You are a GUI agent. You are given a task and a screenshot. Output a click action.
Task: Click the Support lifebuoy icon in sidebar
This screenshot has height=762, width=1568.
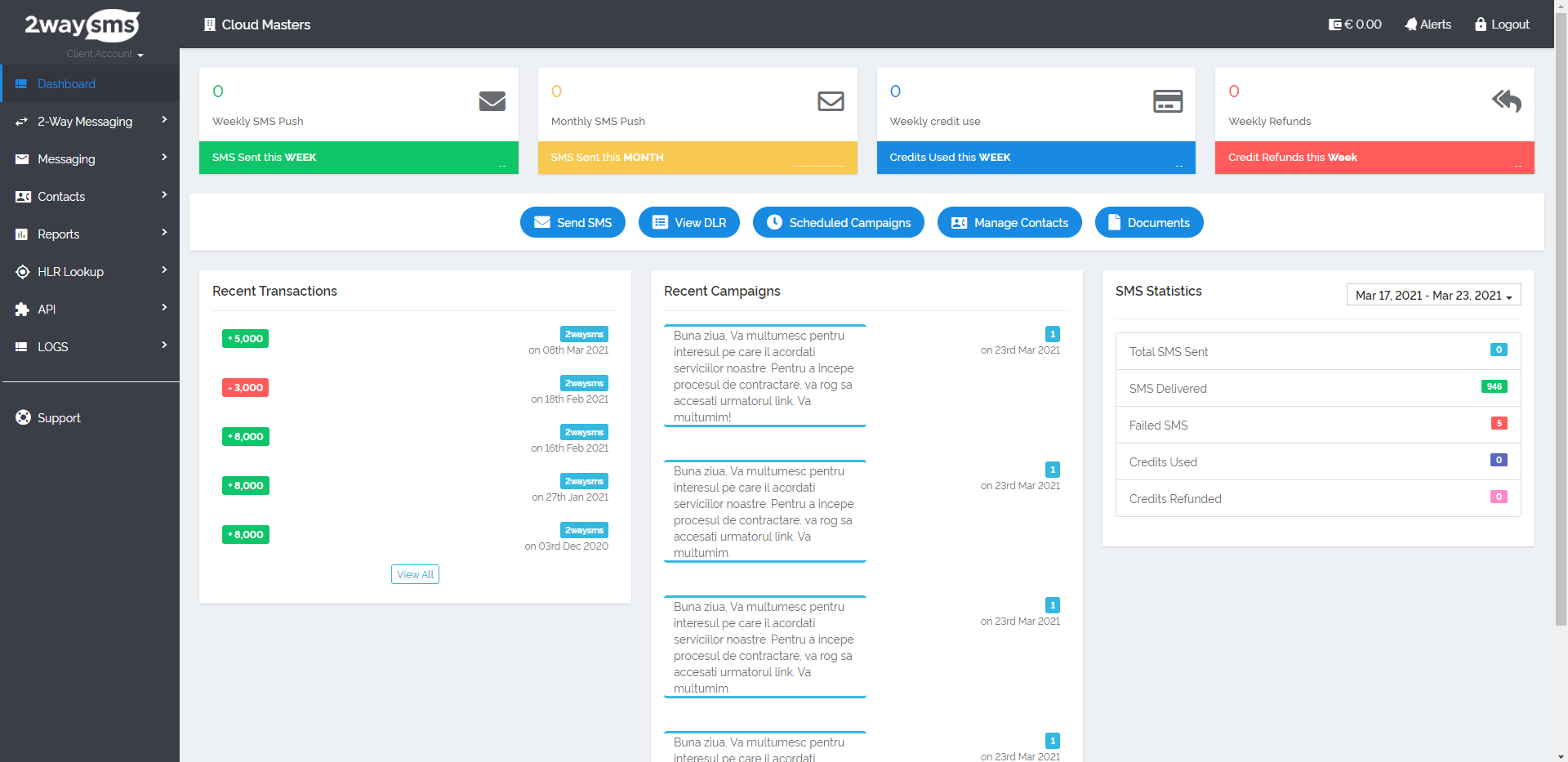pos(23,417)
